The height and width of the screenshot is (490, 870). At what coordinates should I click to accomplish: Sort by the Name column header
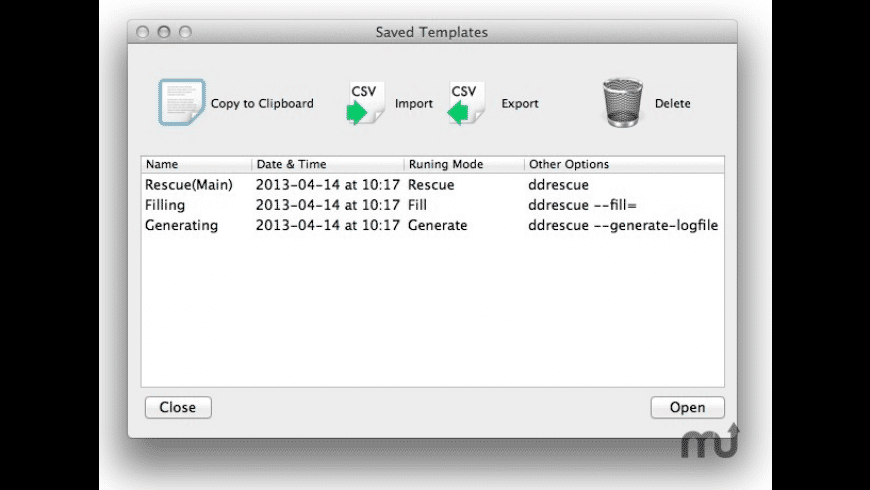196,164
